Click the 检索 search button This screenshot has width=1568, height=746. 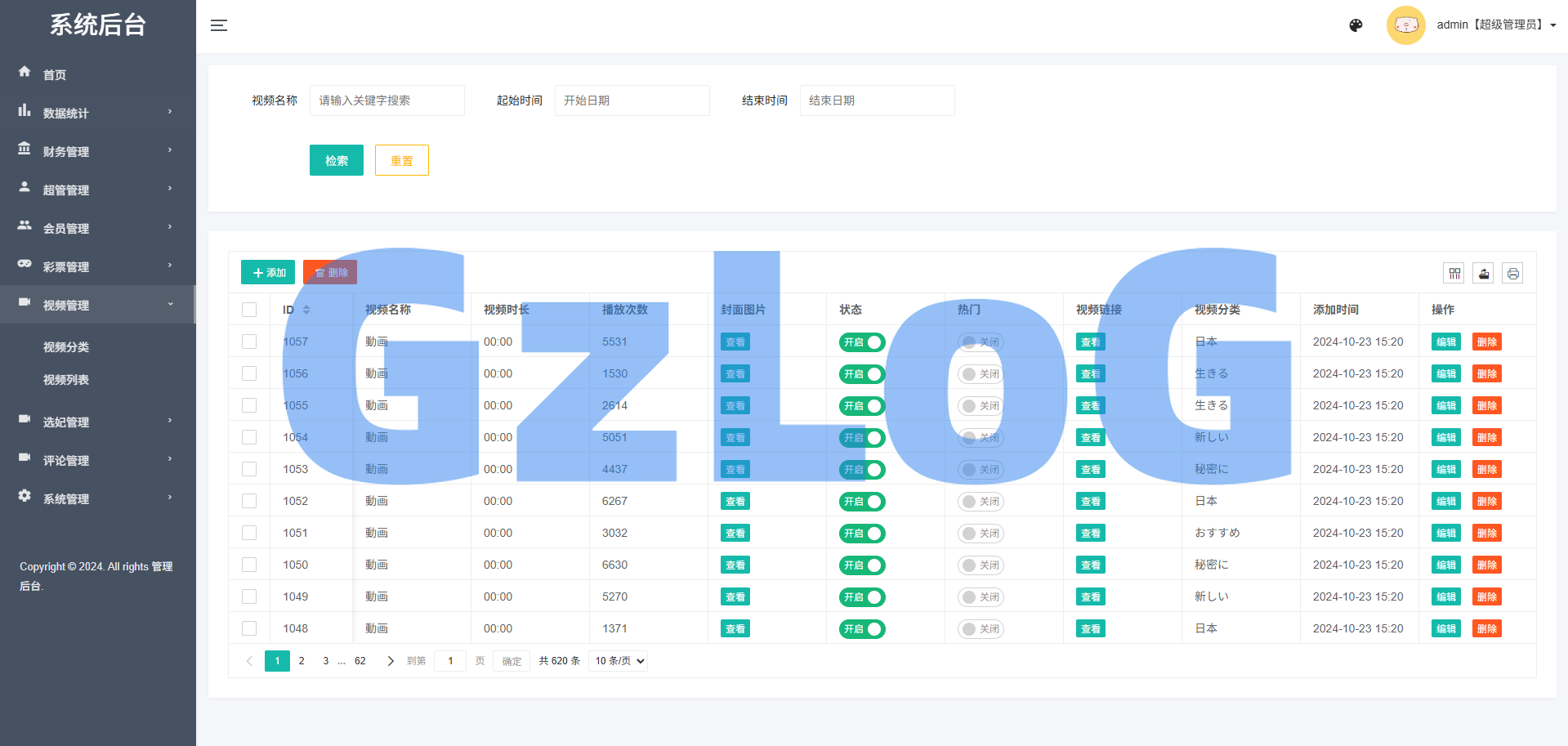pyautogui.click(x=336, y=160)
